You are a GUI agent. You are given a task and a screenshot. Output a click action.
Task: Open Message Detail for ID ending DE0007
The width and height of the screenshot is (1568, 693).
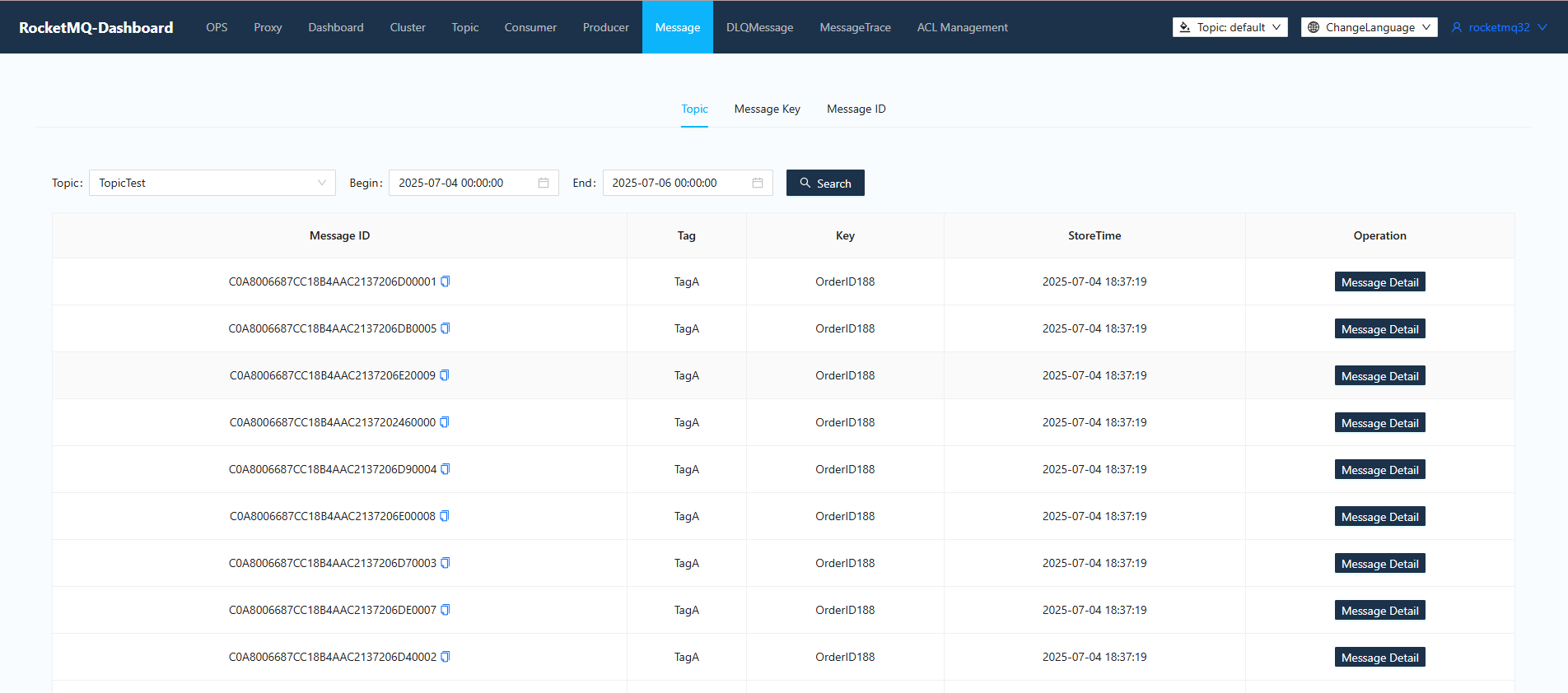[x=1380, y=610]
